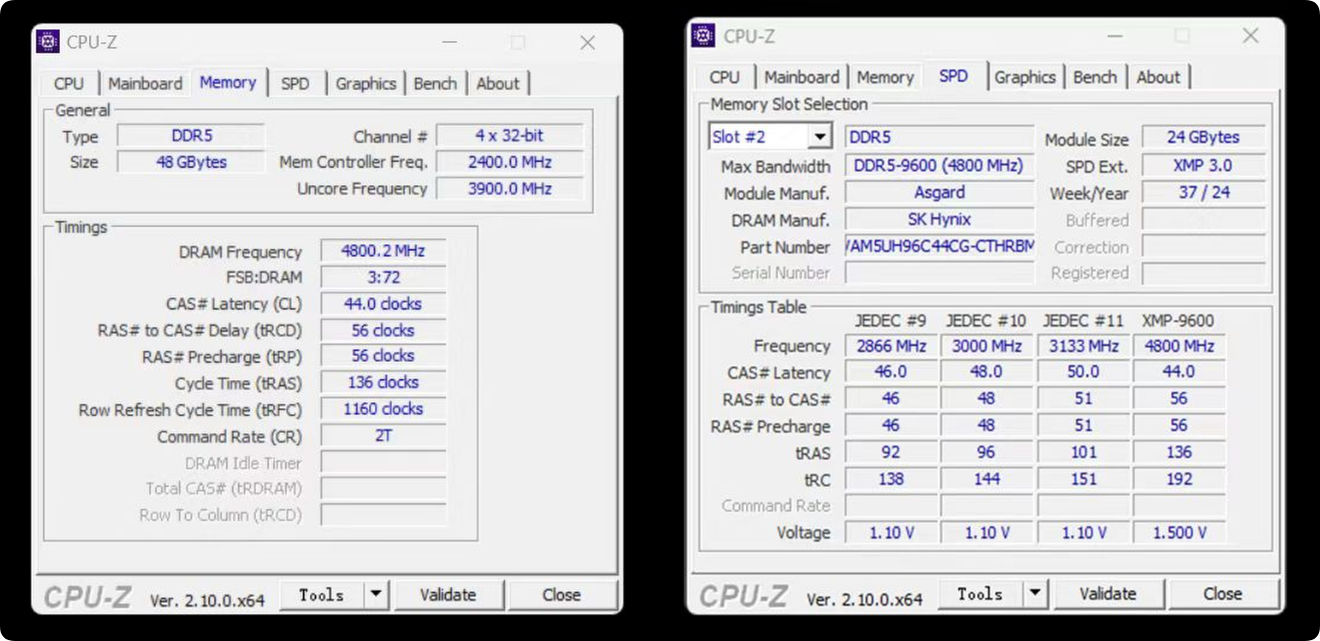The height and width of the screenshot is (641, 1320).
Task: Click the Week/Year value 37 / 24
Action: coord(1203,192)
